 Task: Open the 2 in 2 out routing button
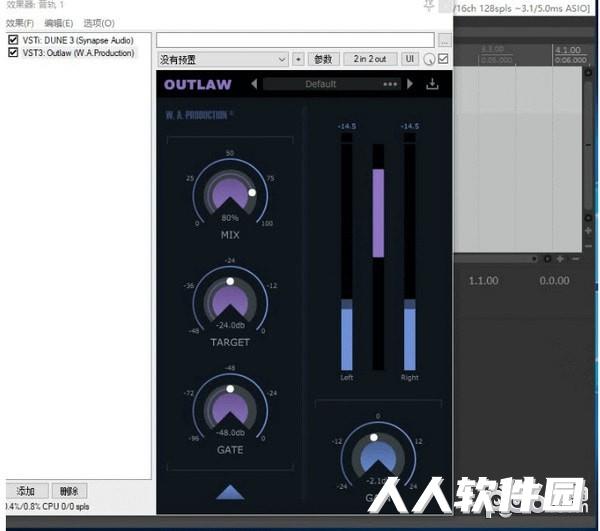(370, 59)
